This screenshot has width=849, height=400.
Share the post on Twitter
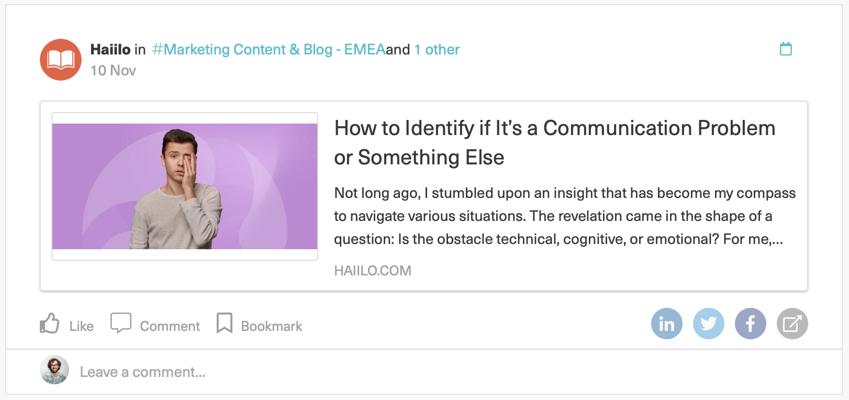[709, 324]
